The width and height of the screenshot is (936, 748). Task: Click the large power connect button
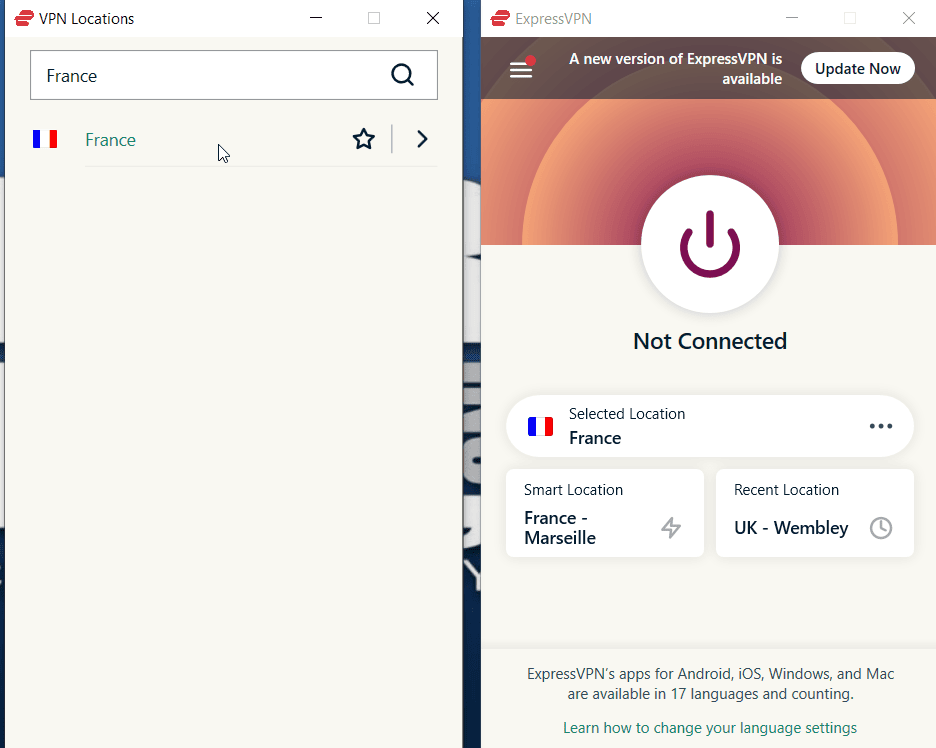click(x=709, y=244)
